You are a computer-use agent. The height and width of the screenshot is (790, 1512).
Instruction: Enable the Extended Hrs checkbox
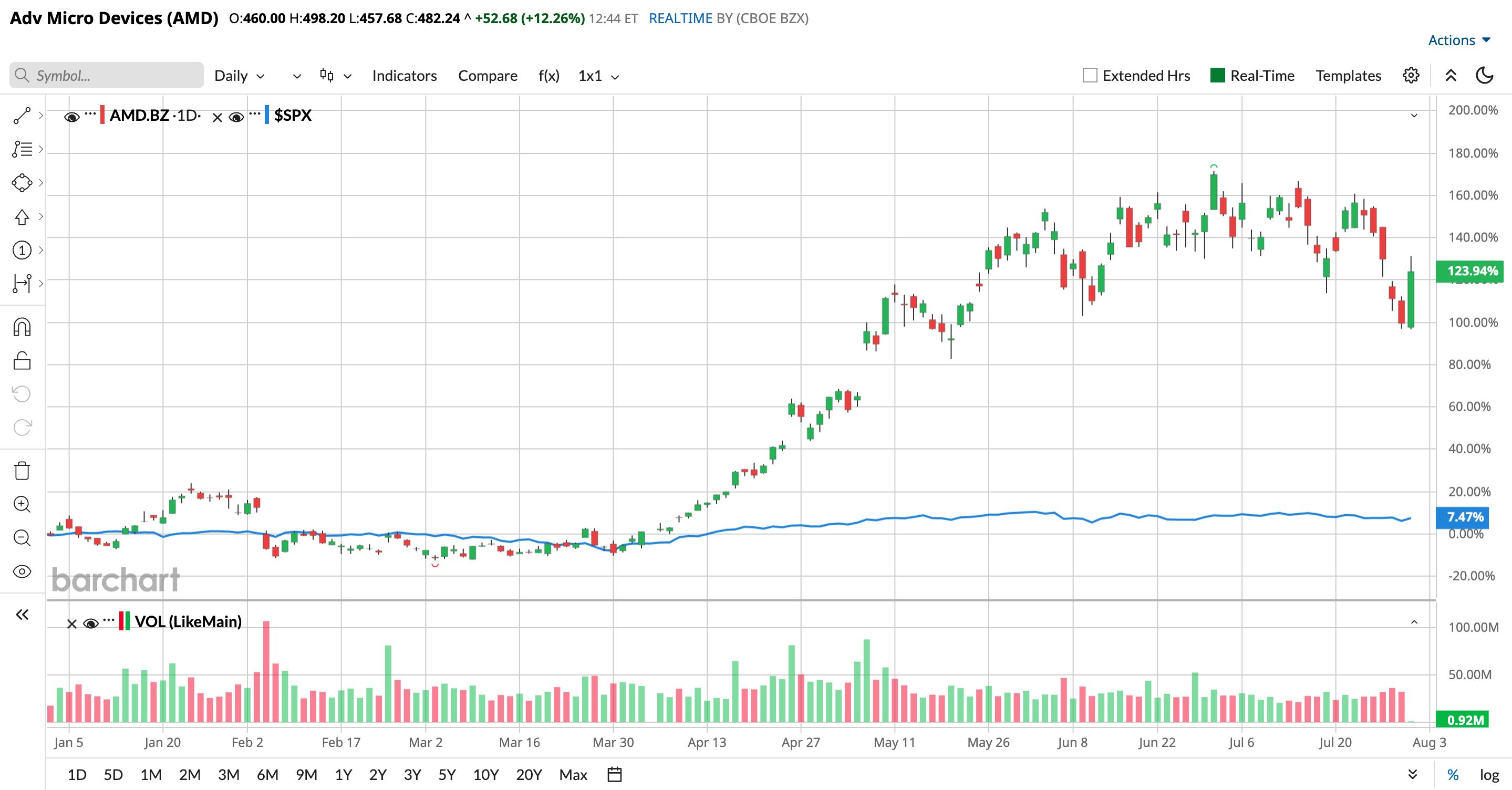1090,76
